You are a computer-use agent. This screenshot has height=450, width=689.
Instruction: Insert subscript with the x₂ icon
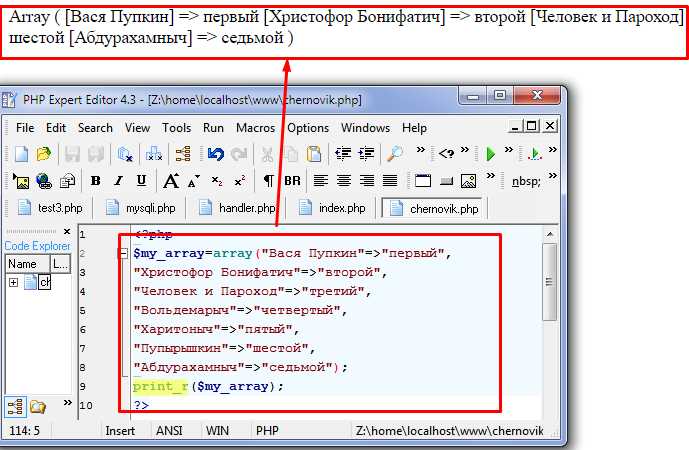coord(217,181)
